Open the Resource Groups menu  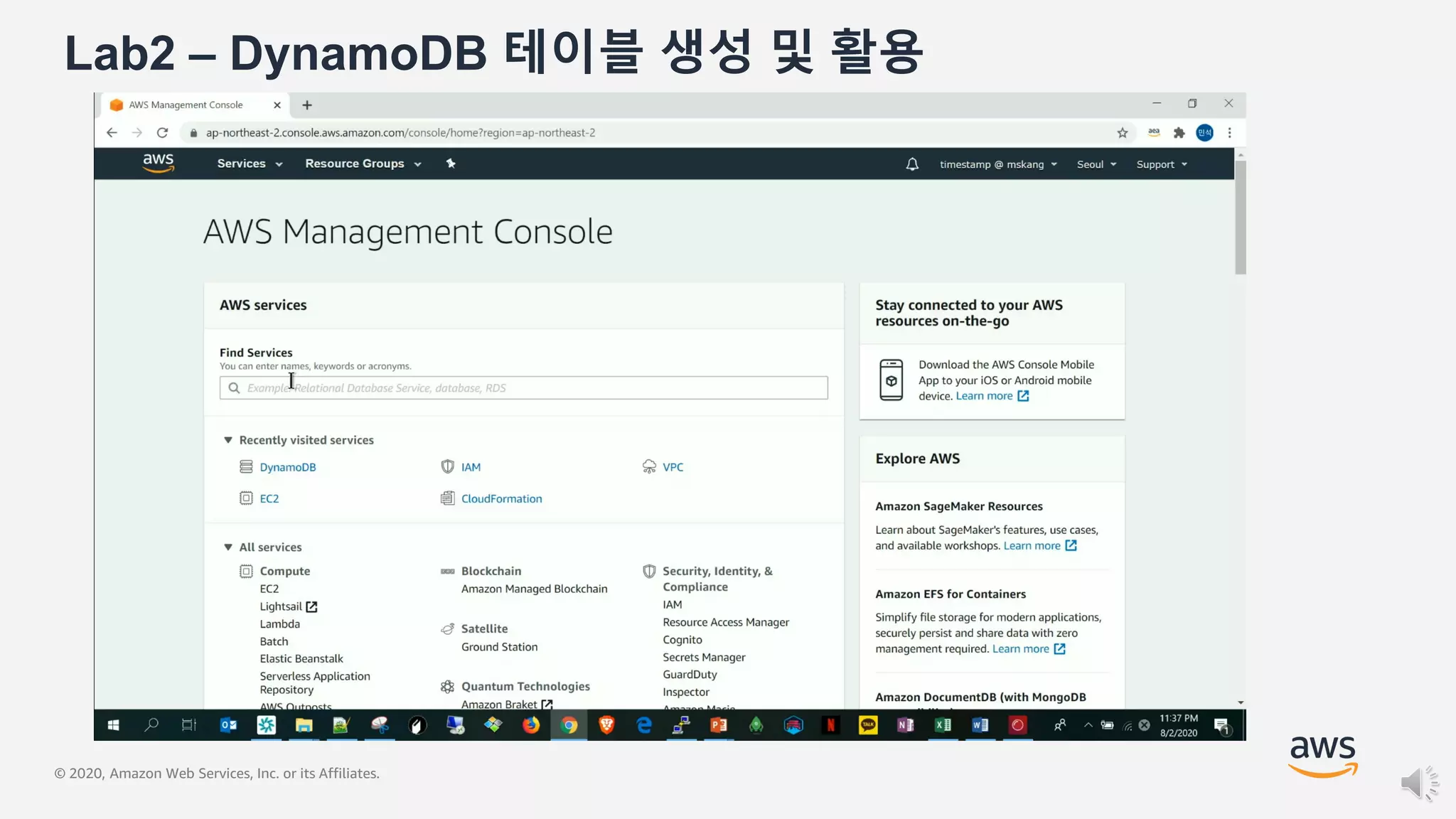[x=363, y=164]
